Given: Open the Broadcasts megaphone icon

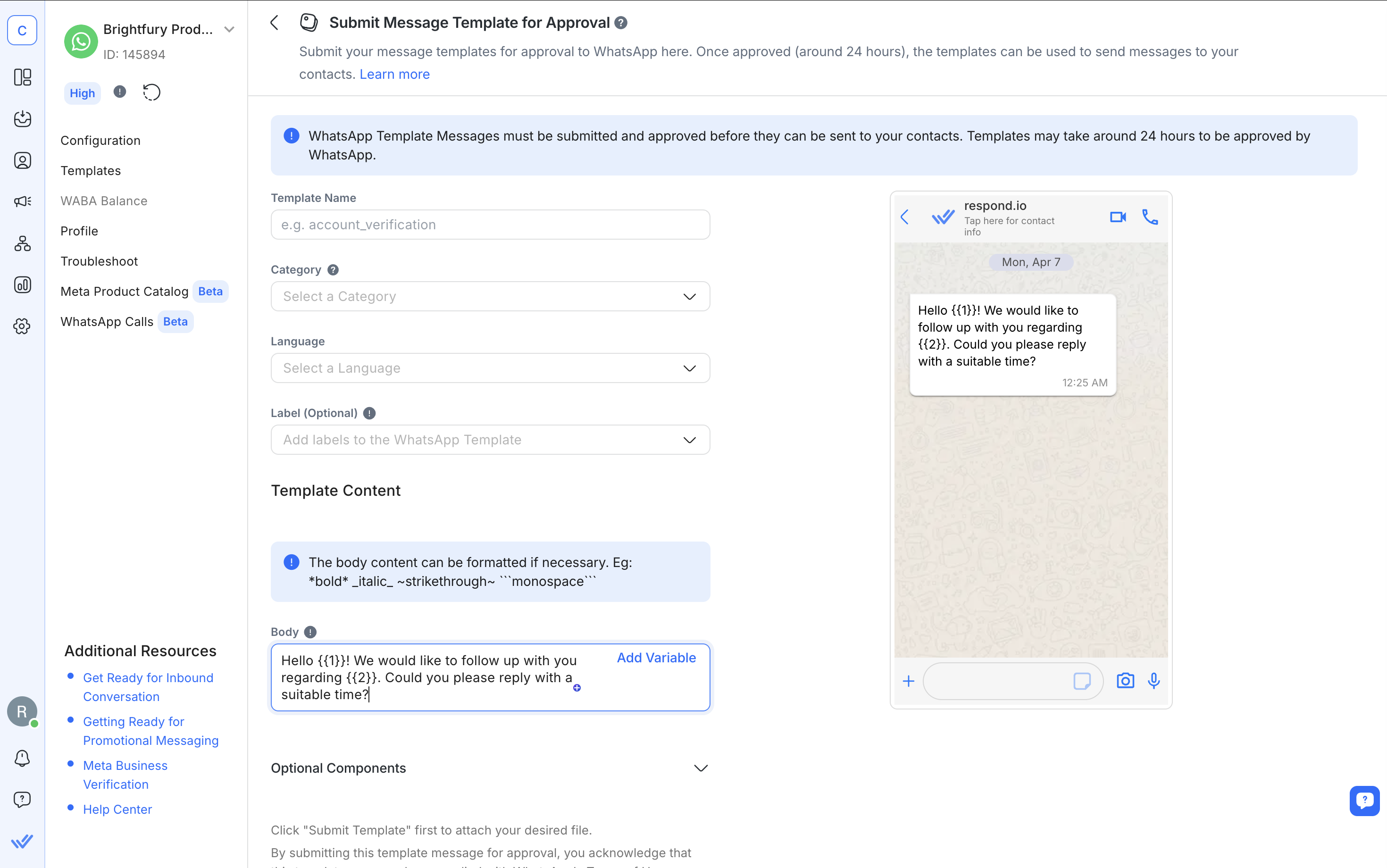Looking at the screenshot, I should click(x=22, y=201).
